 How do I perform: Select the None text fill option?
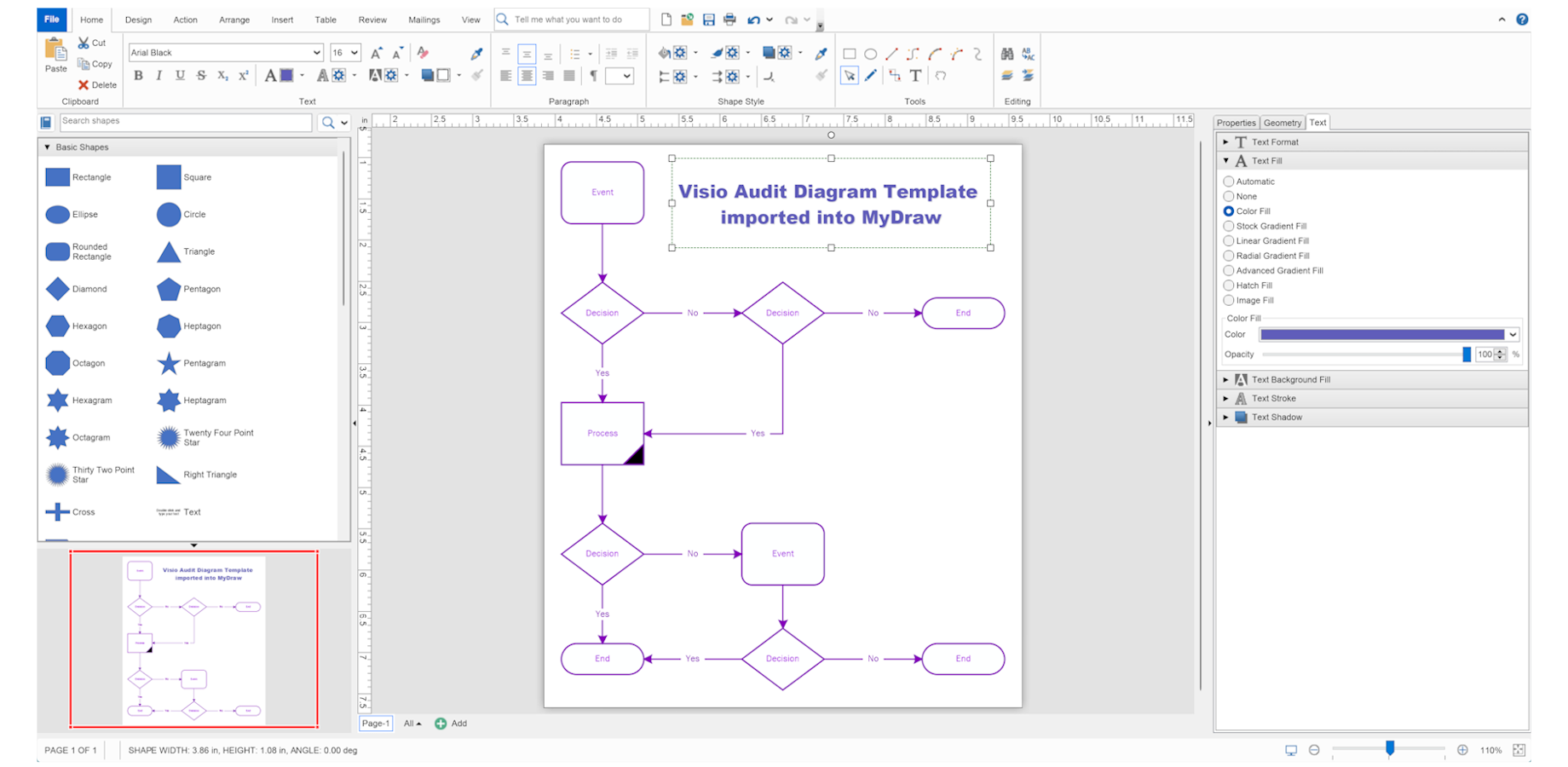pyautogui.click(x=1230, y=196)
